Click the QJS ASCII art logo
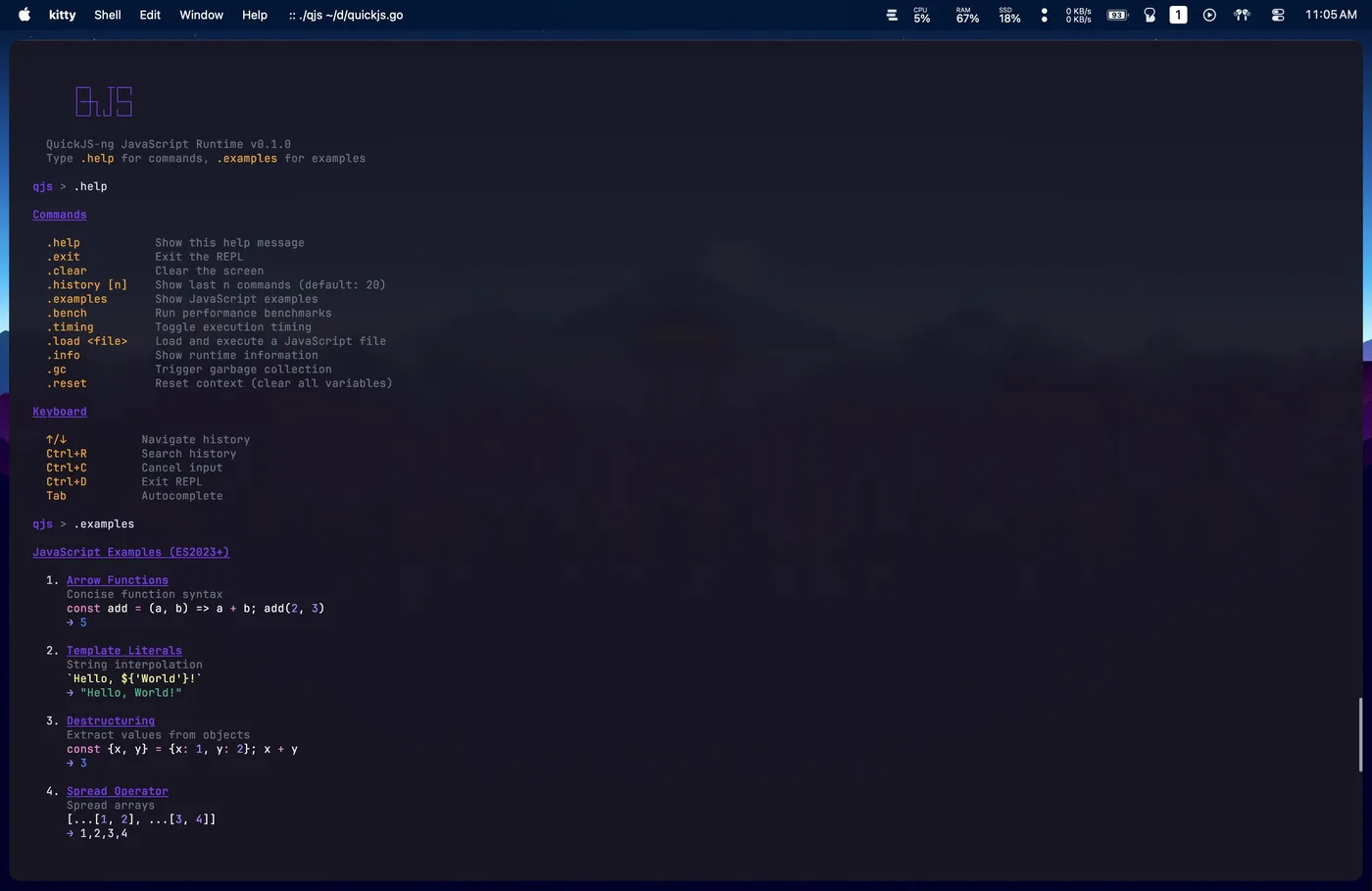1372x891 pixels. coord(104,101)
